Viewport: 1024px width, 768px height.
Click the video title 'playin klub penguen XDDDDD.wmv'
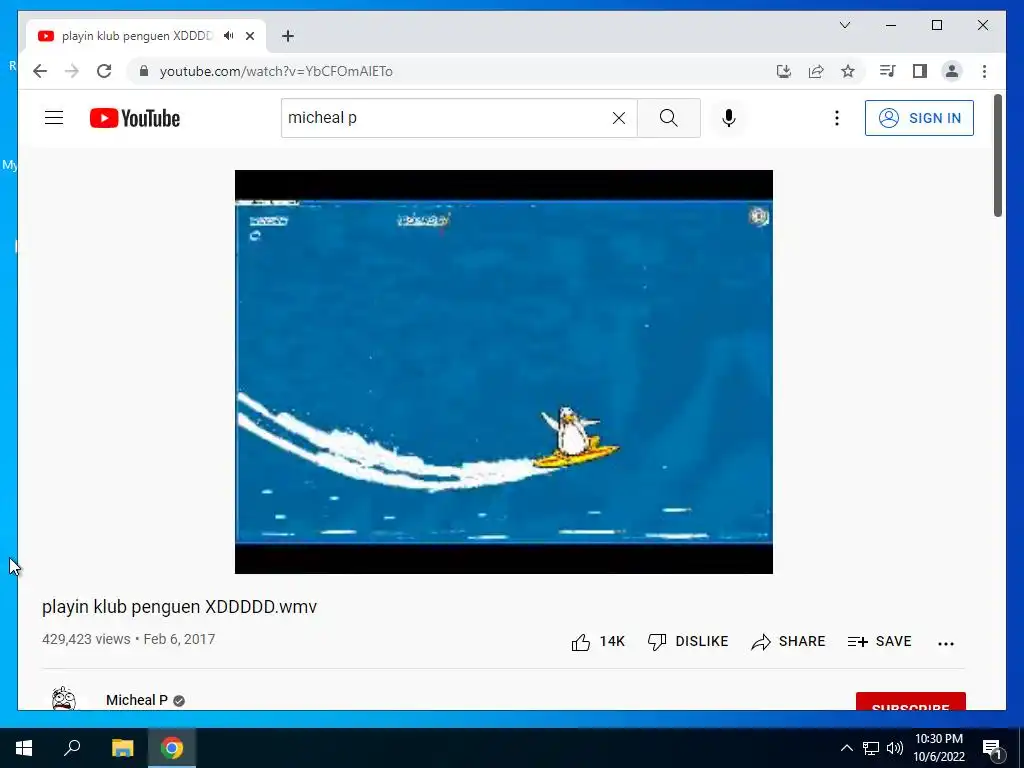click(x=180, y=607)
